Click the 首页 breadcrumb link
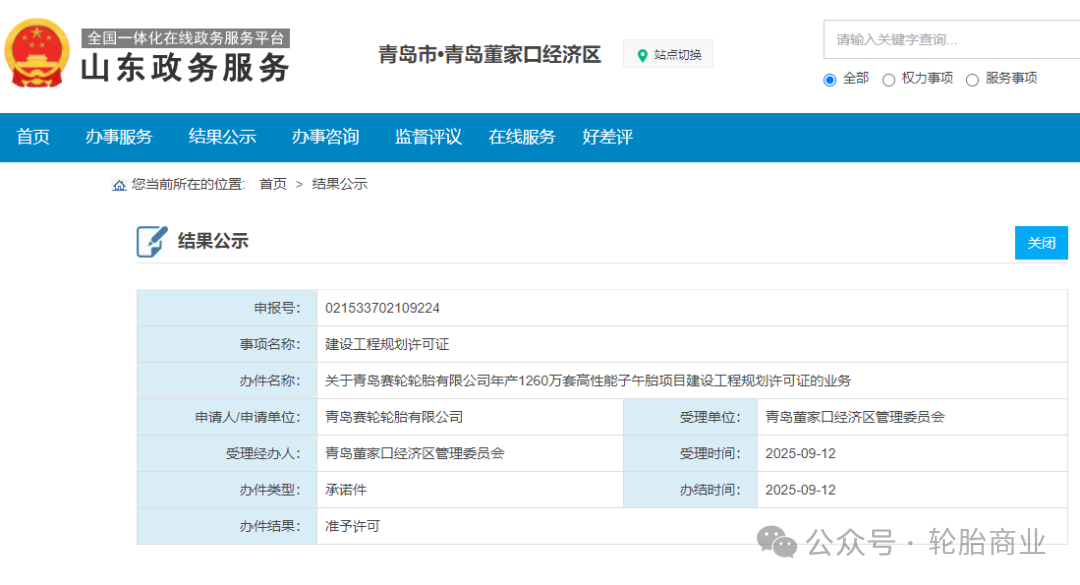The image size is (1080, 585). pyautogui.click(x=273, y=184)
